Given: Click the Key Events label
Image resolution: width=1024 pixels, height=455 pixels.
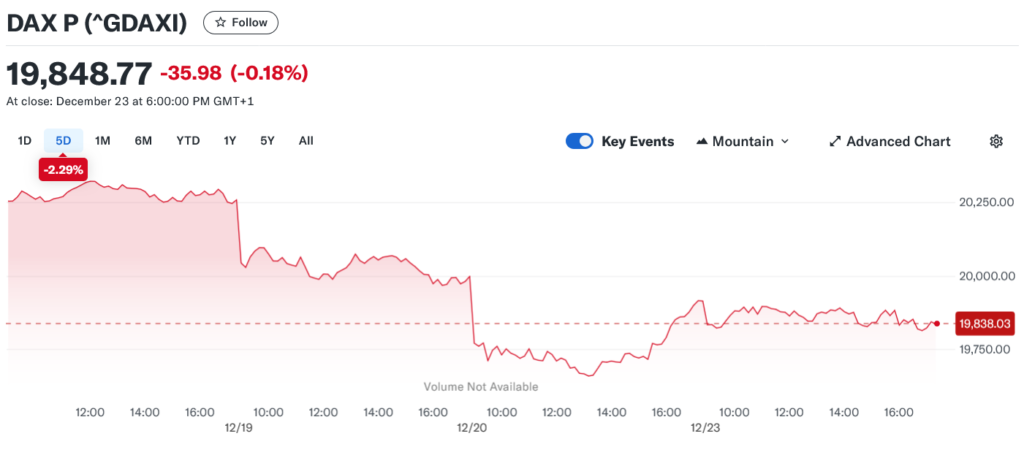Looking at the screenshot, I should (x=637, y=141).
